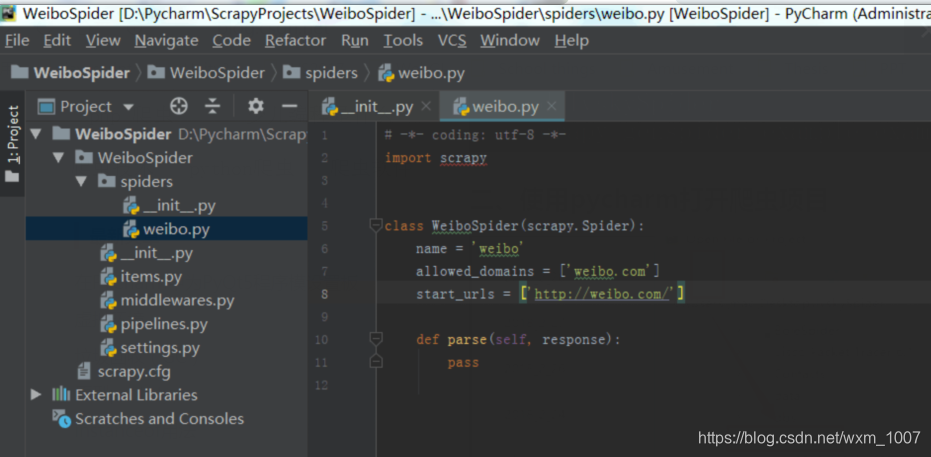Select Scratches and Consoles
Viewport: 931px width, 457px height.
[148, 418]
